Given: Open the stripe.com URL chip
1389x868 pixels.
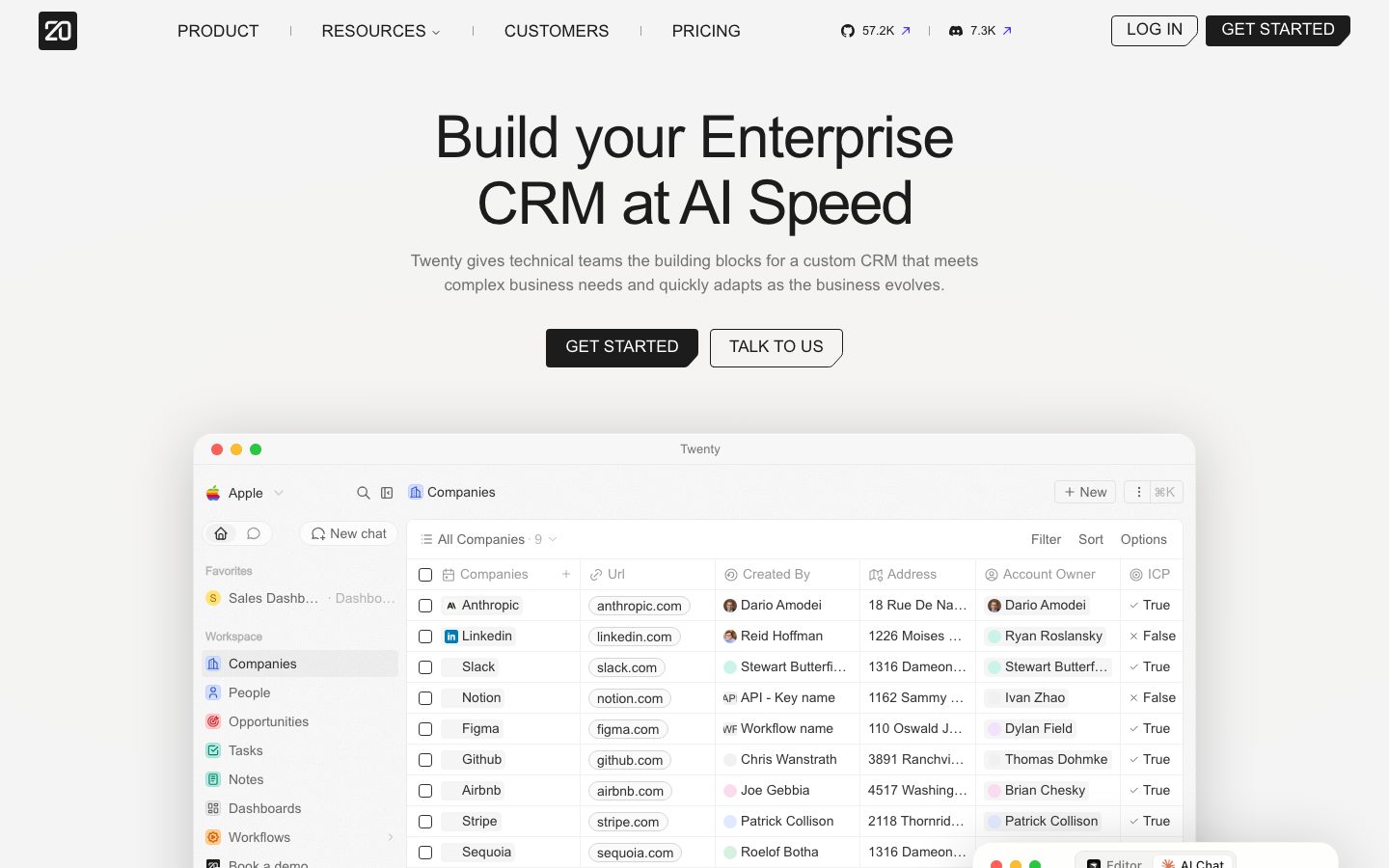Looking at the screenshot, I should point(628,822).
